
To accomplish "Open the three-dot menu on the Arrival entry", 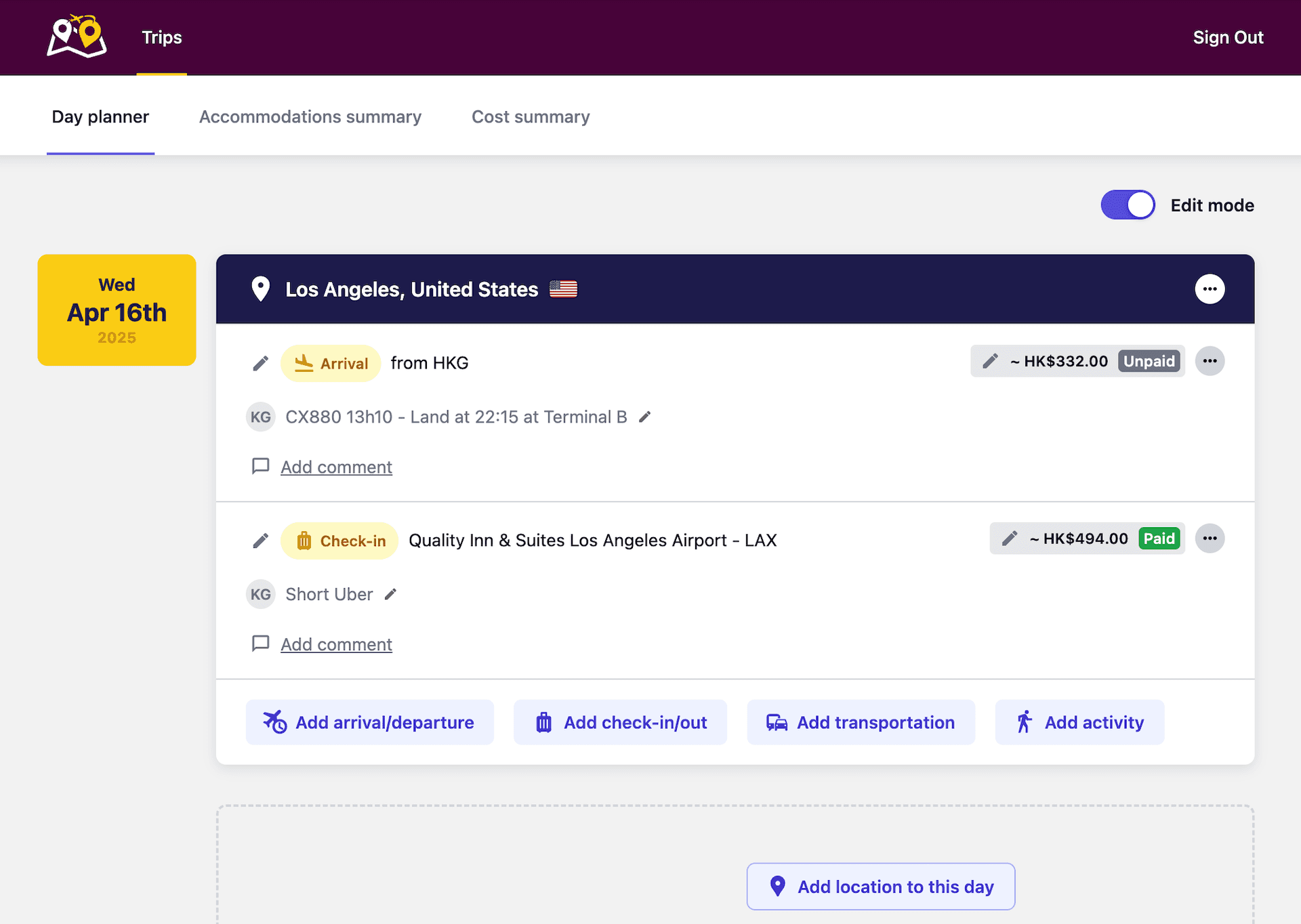I will (1210, 361).
